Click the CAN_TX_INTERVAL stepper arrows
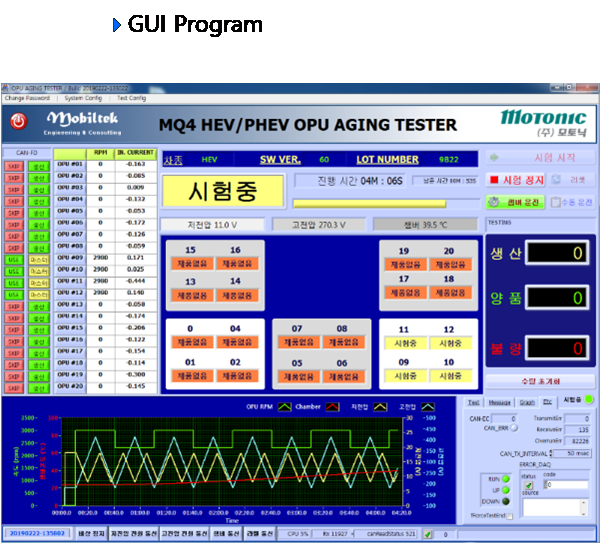Screen dimensions: 601x544 pyautogui.click(x=551, y=454)
